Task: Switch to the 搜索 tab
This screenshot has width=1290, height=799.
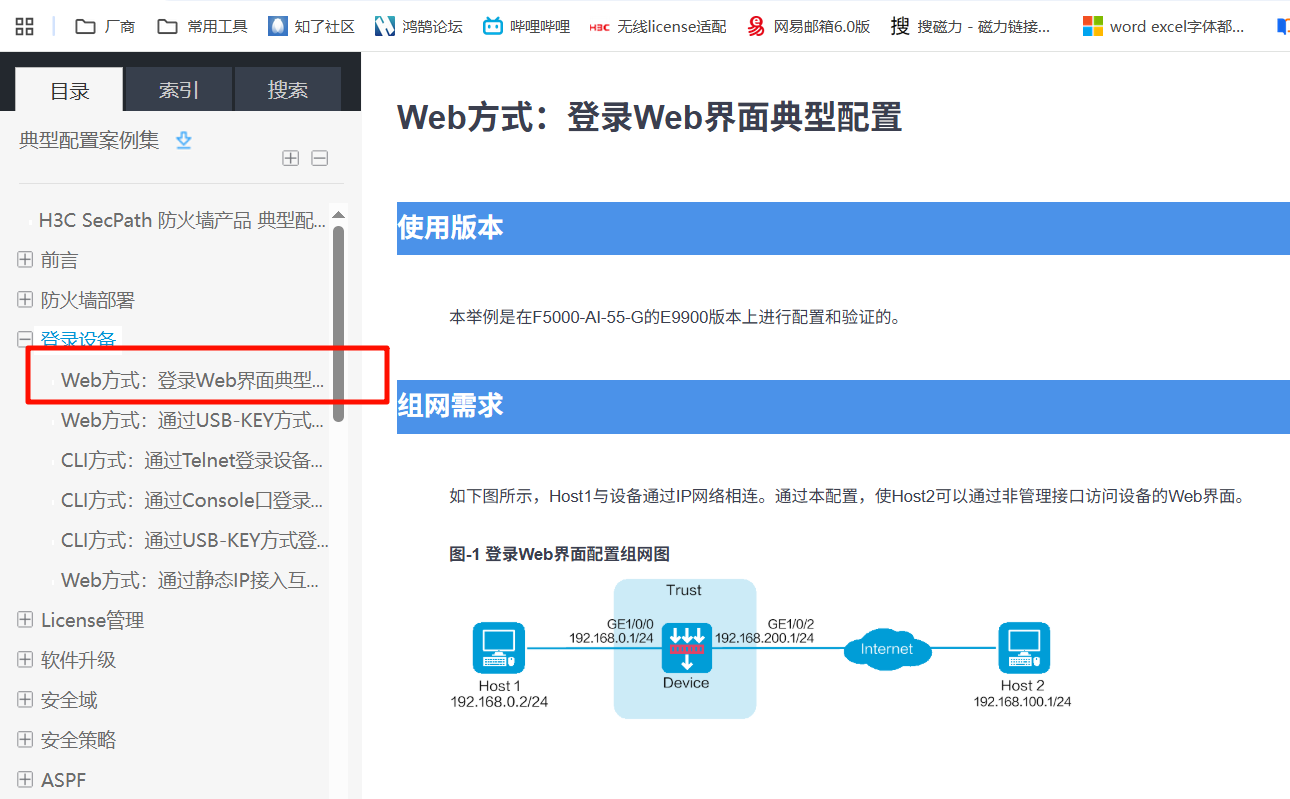Action: 288,90
